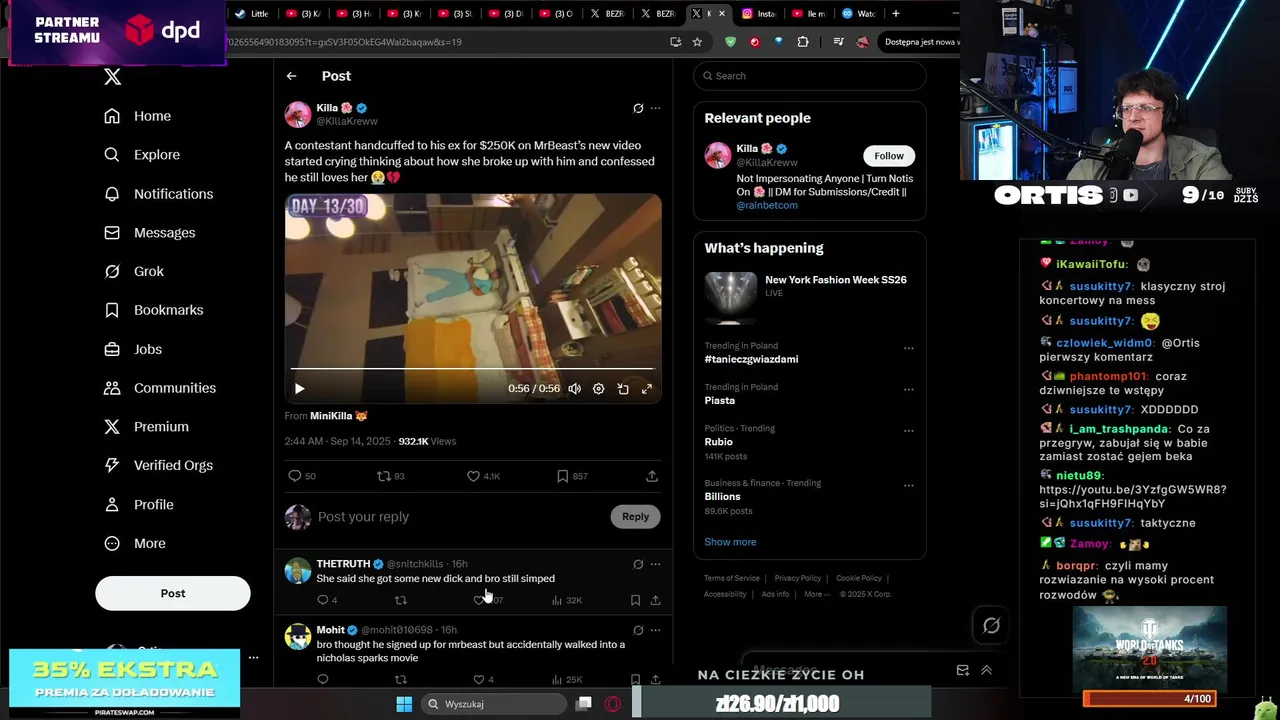
Task: Open the @snitchkills profile handle
Action: click(x=415, y=564)
